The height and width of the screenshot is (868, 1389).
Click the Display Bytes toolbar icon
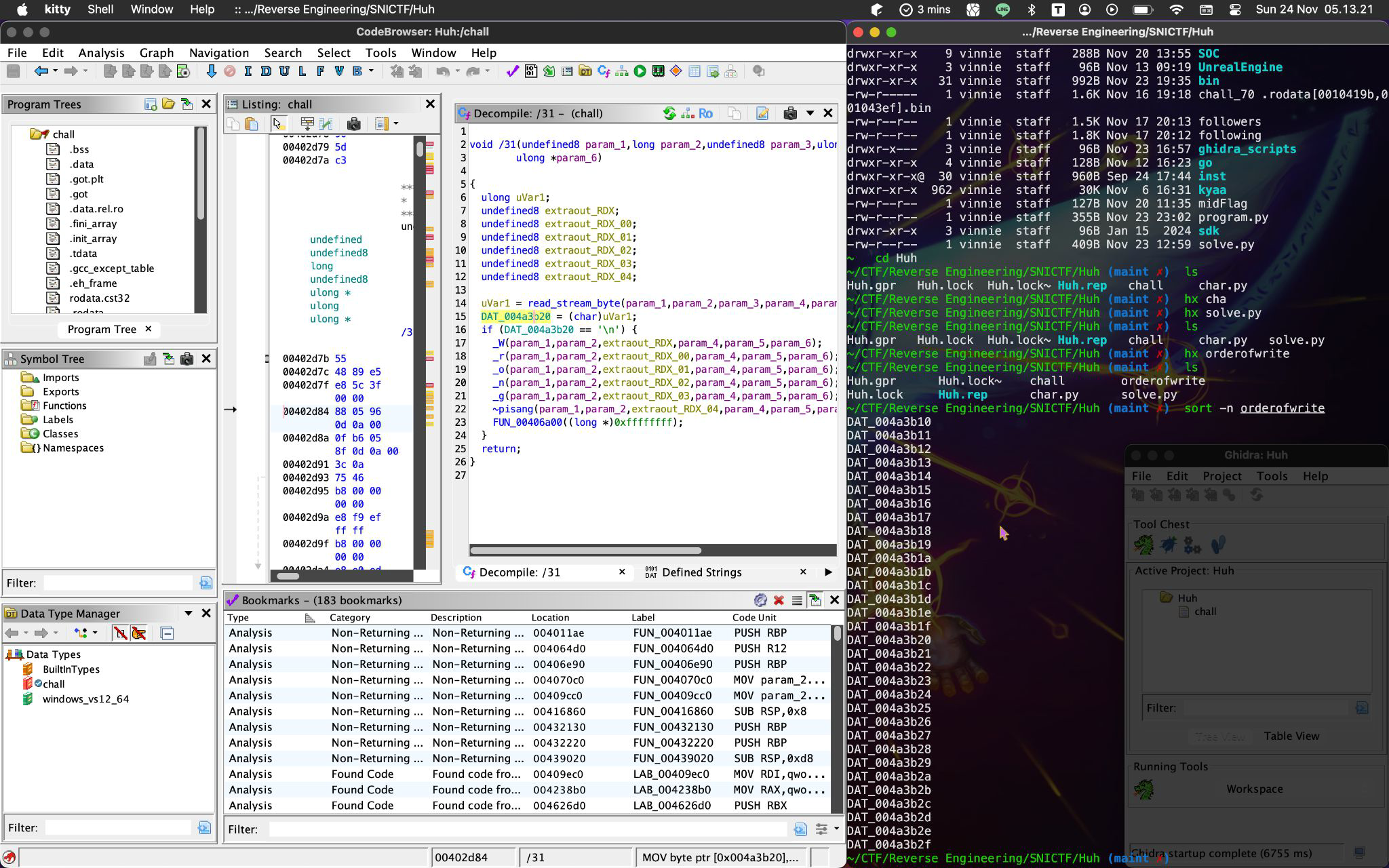(x=530, y=71)
